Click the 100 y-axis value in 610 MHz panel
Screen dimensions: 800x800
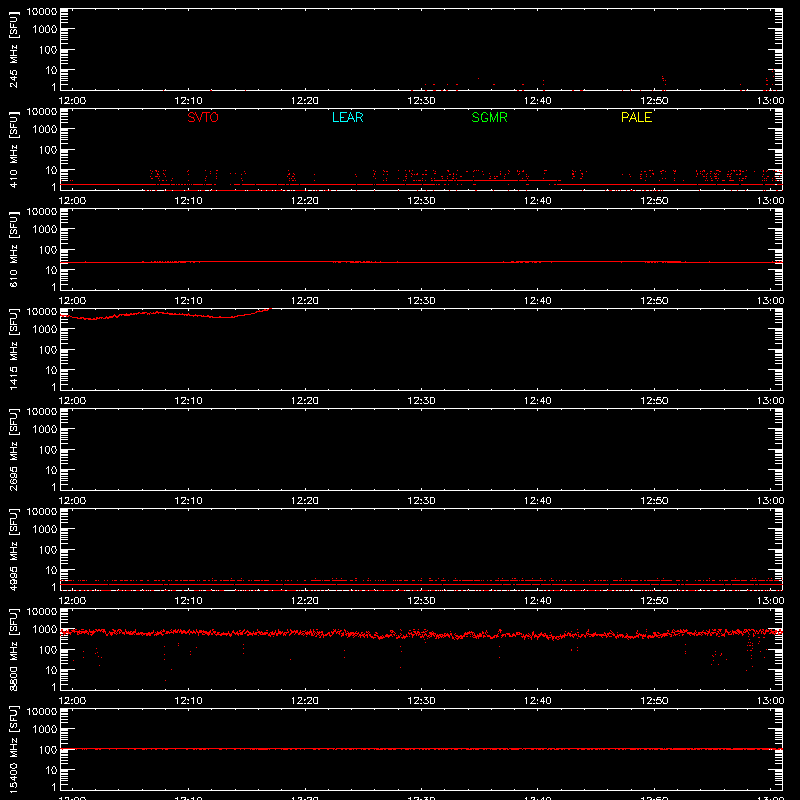click(48, 250)
